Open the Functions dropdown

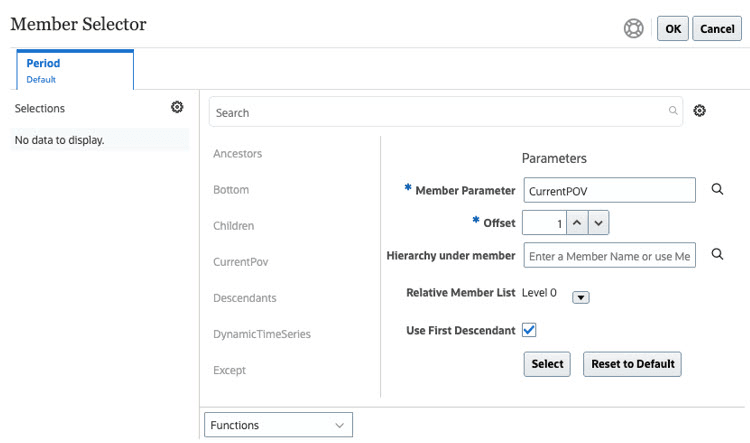[278, 425]
